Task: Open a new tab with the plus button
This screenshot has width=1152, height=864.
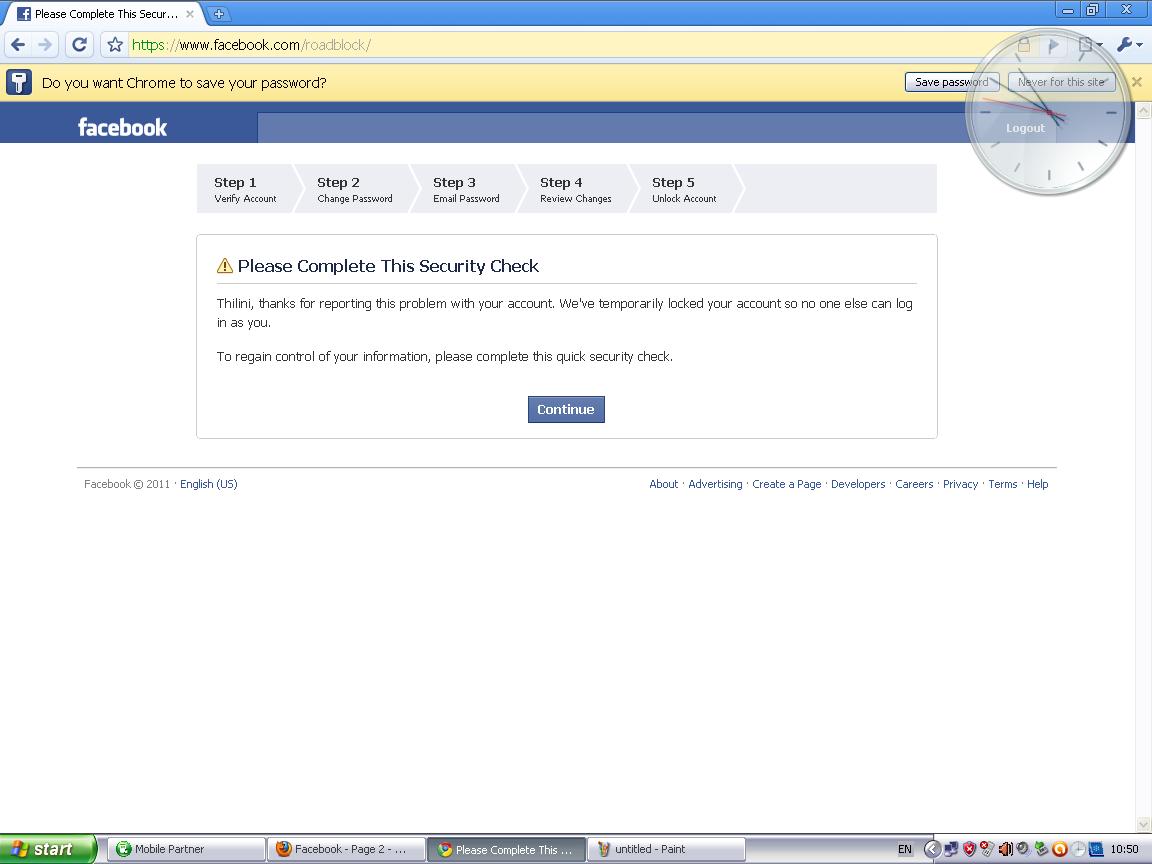Action: [x=218, y=13]
